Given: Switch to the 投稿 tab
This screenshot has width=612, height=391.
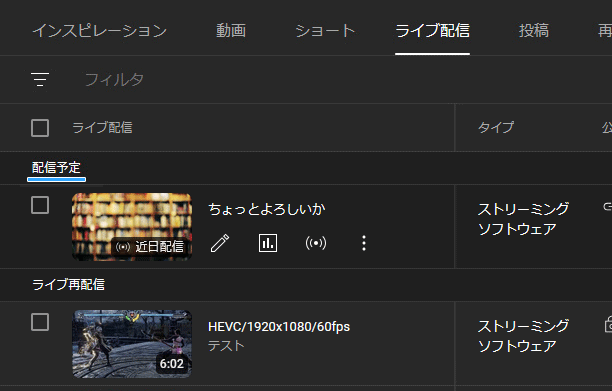Looking at the screenshot, I should tap(534, 30).
